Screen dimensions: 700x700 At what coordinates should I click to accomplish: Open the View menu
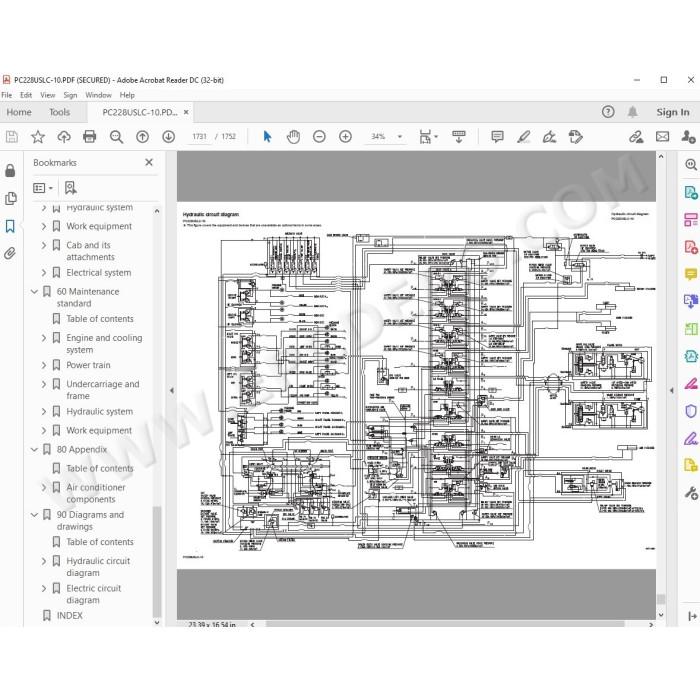click(47, 95)
